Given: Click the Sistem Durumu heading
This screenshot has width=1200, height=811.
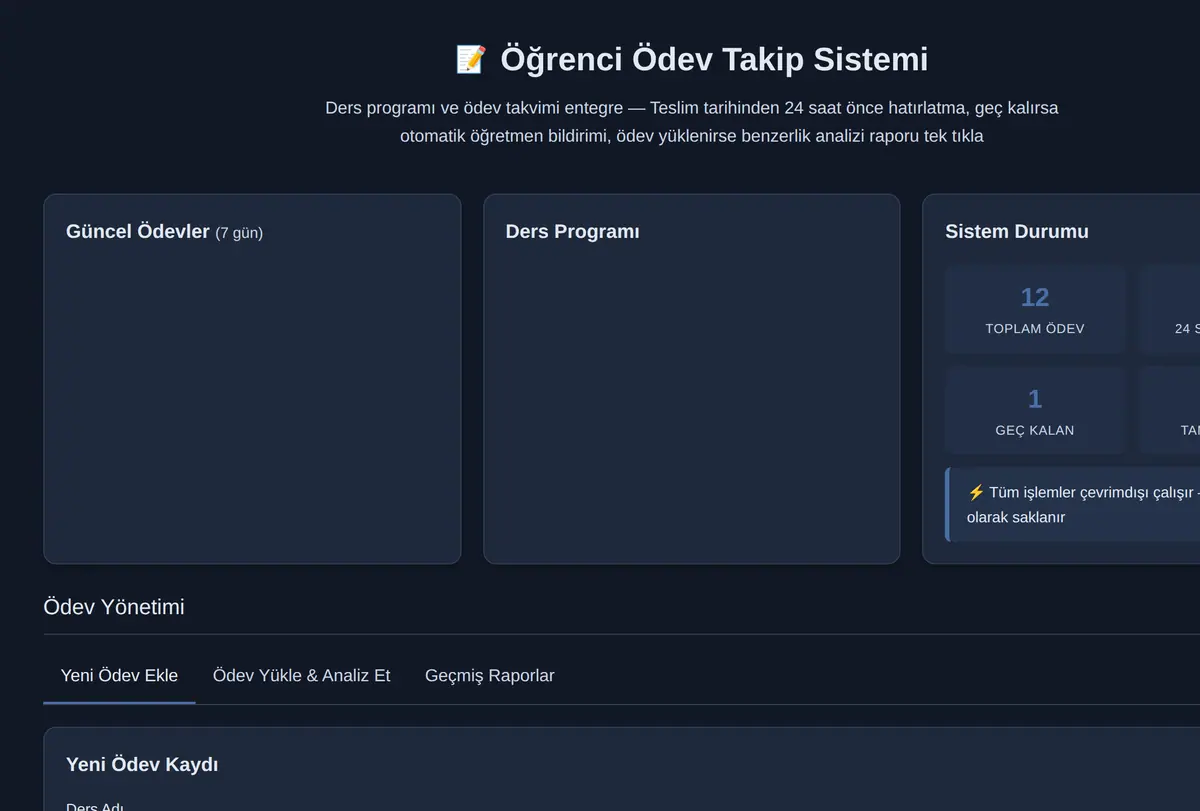Looking at the screenshot, I should (x=1017, y=231).
